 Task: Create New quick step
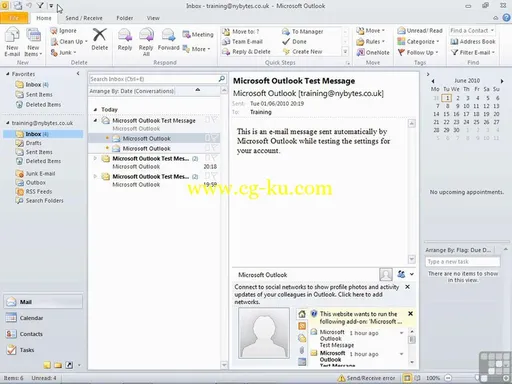pyautogui.click(x=302, y=52)
